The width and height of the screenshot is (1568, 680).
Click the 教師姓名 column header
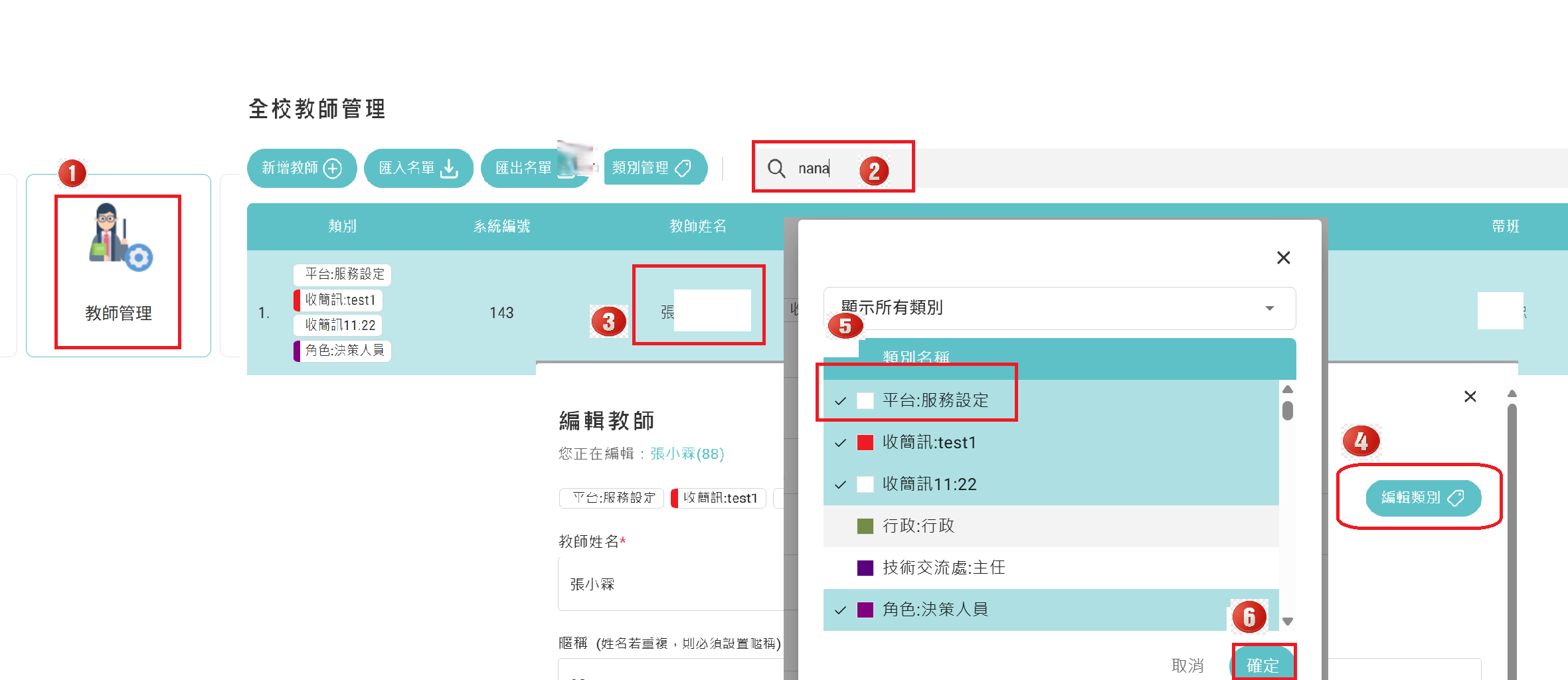coord(698,226)
